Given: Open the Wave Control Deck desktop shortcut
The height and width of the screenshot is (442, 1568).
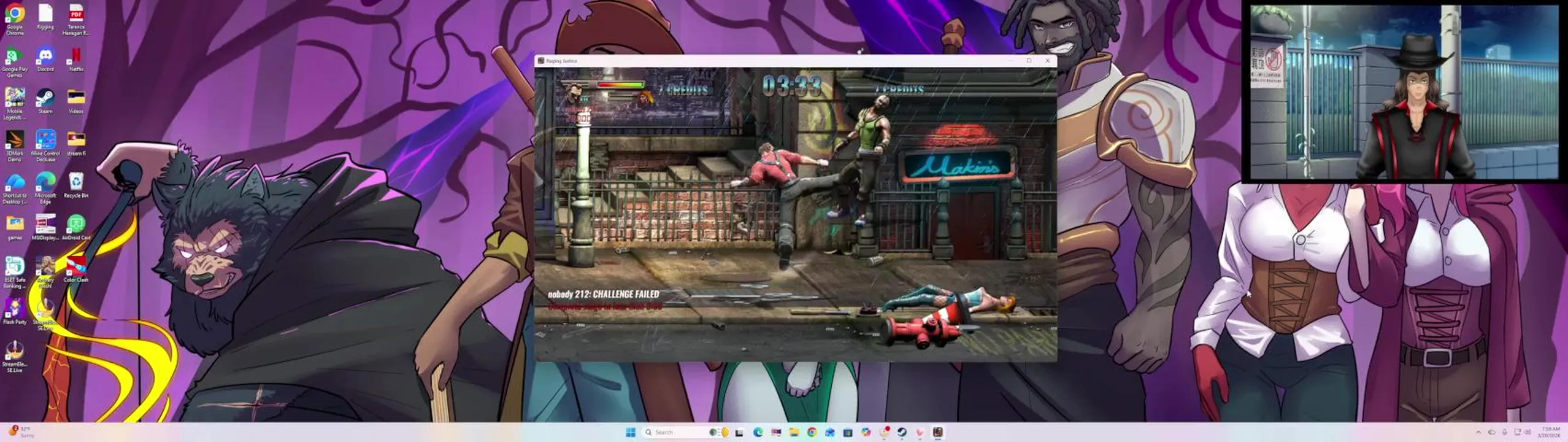Looking at the screenshot, I should click(45, 146).
